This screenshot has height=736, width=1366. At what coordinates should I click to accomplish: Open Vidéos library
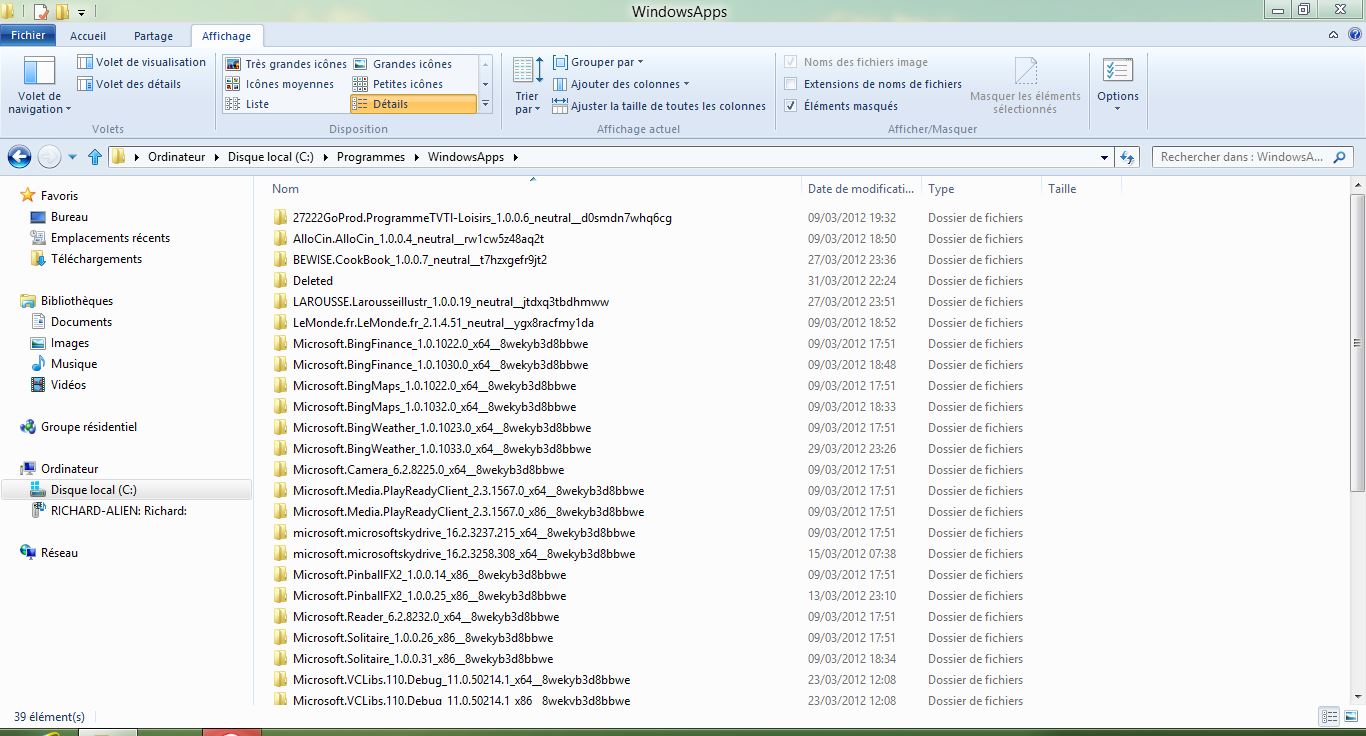point(58,385)
